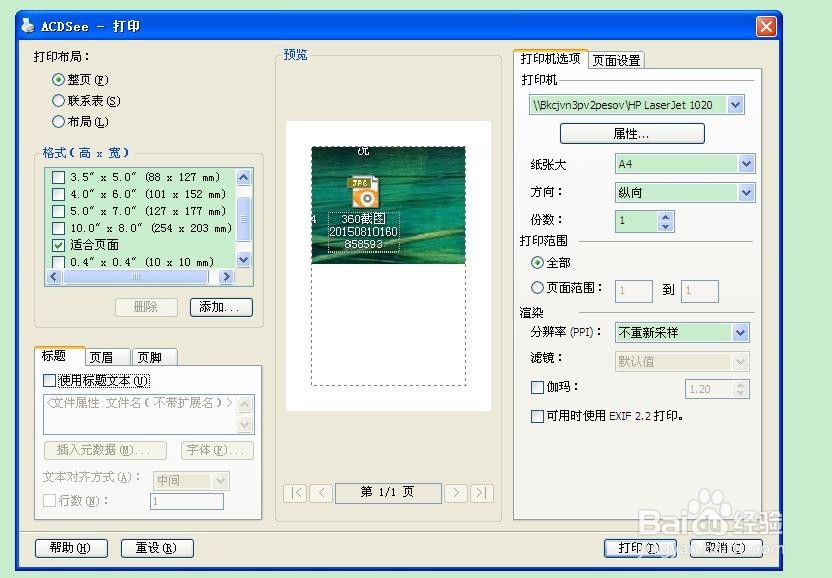Screen dimensions: 832x578
Task: Open the printer selection dropdown
Action: [735, 105]
